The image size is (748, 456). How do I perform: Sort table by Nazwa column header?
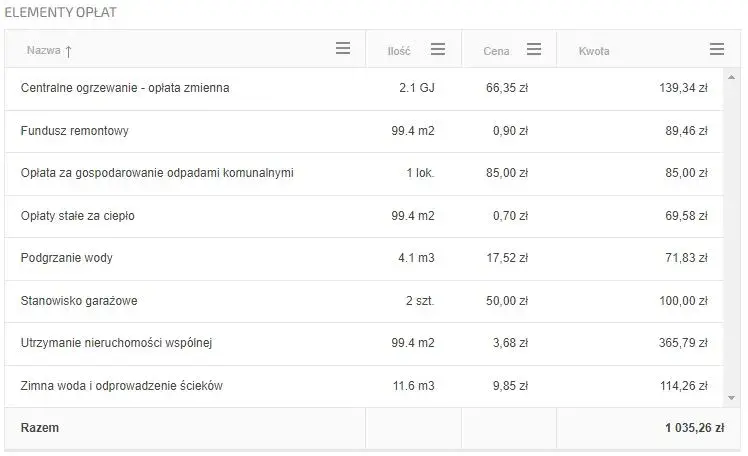point(43,50)
